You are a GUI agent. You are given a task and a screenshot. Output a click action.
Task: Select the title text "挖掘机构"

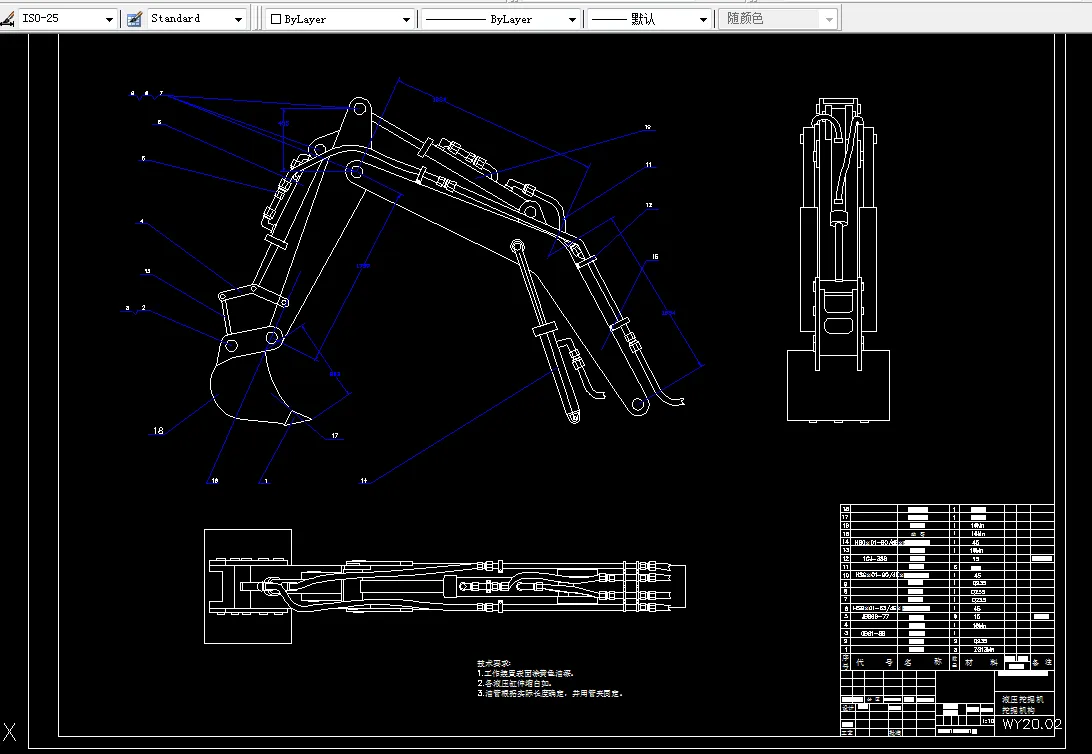1018,710
